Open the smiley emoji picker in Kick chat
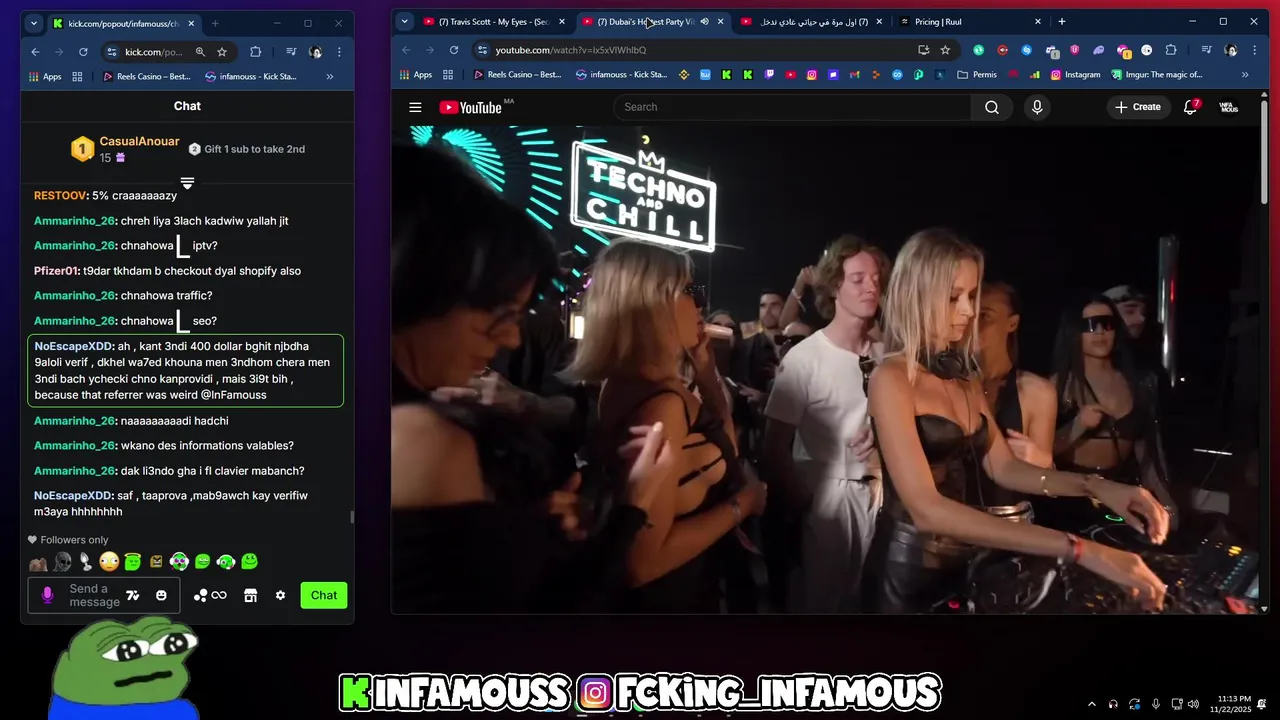The height and width of the screenshot is (720, 1280). click(161, 595)
